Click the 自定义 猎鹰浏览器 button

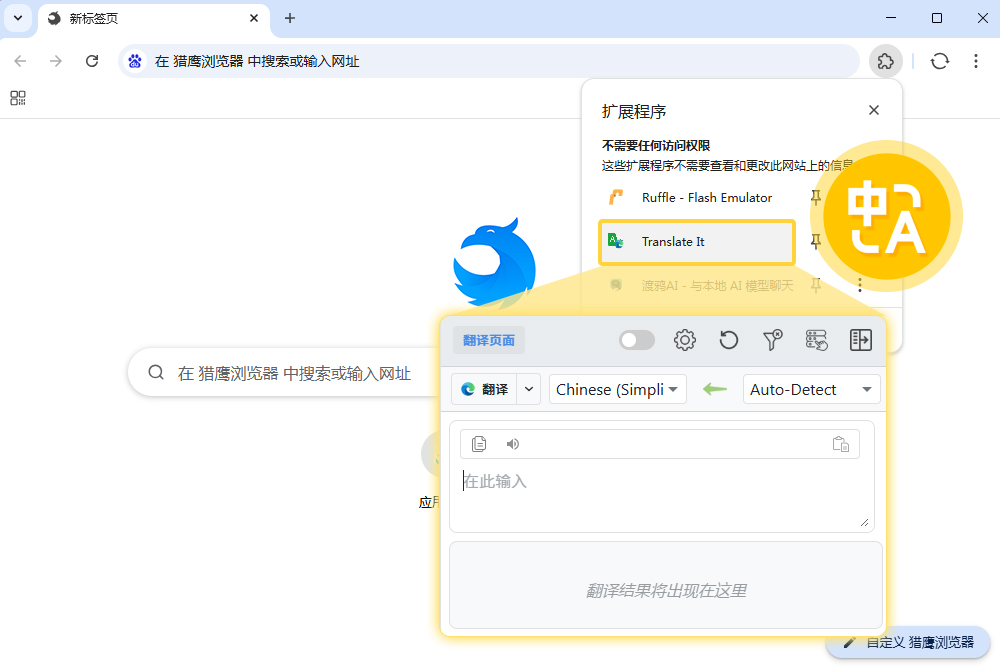[908, 642]
